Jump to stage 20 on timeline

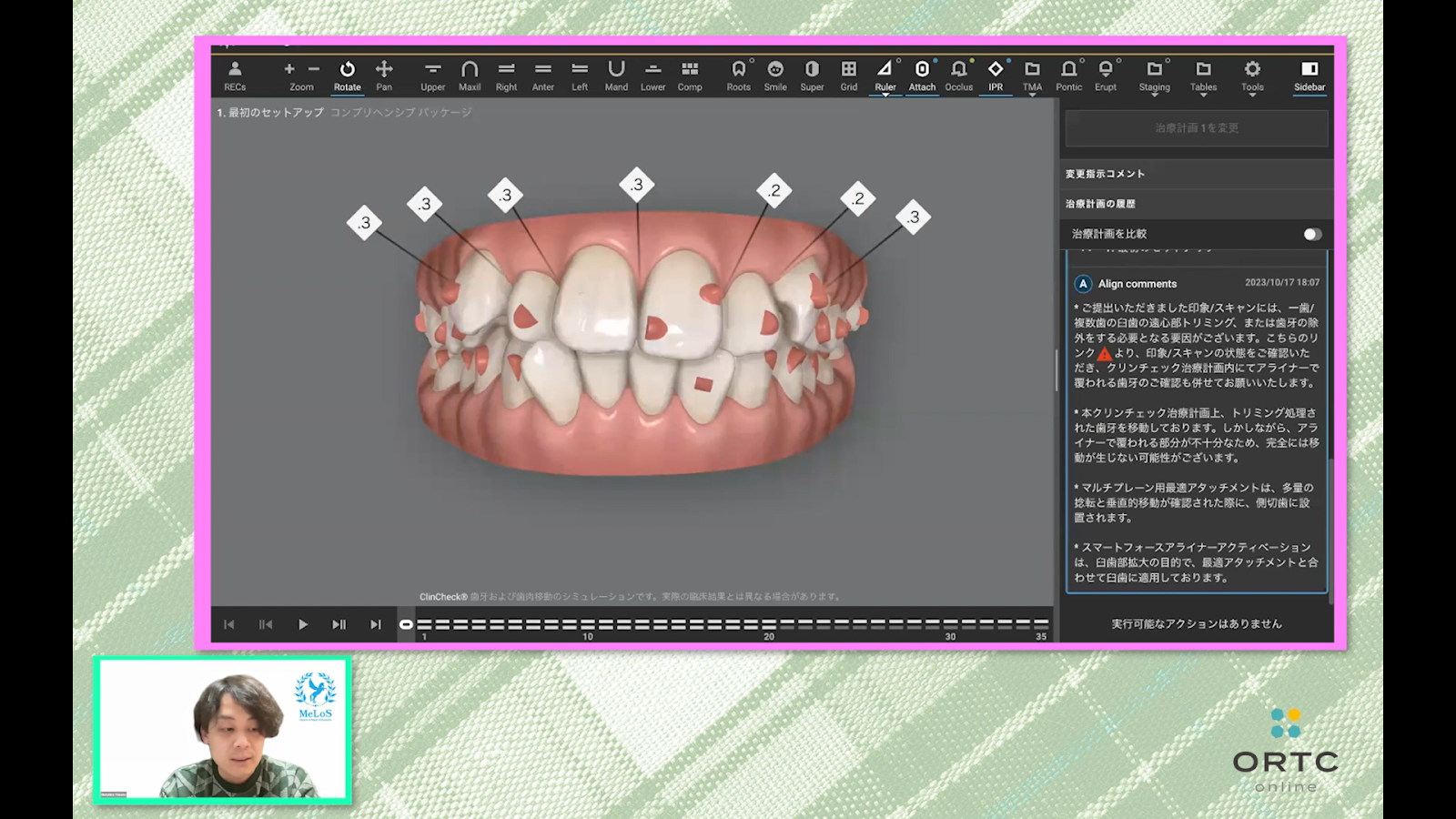pyautogui.click(x=769, y=625)
